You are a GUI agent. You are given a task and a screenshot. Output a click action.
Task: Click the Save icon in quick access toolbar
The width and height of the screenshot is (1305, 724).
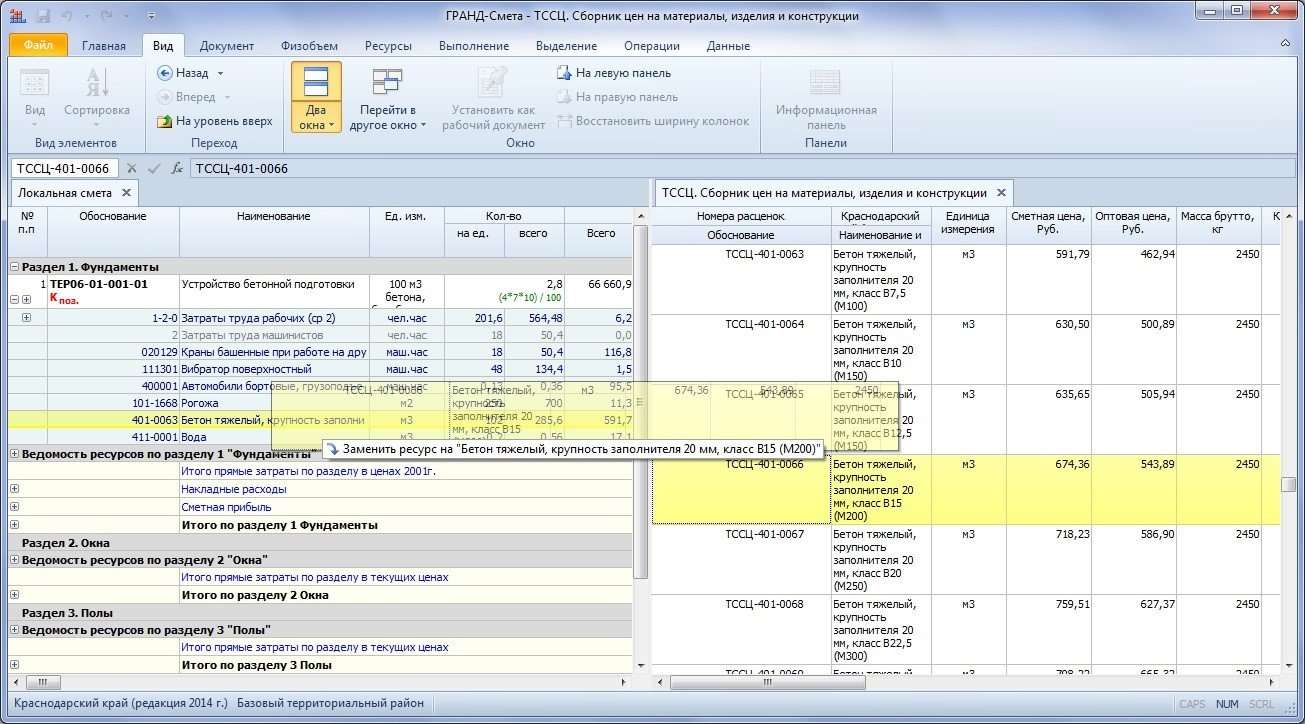(x=43, y=16)
